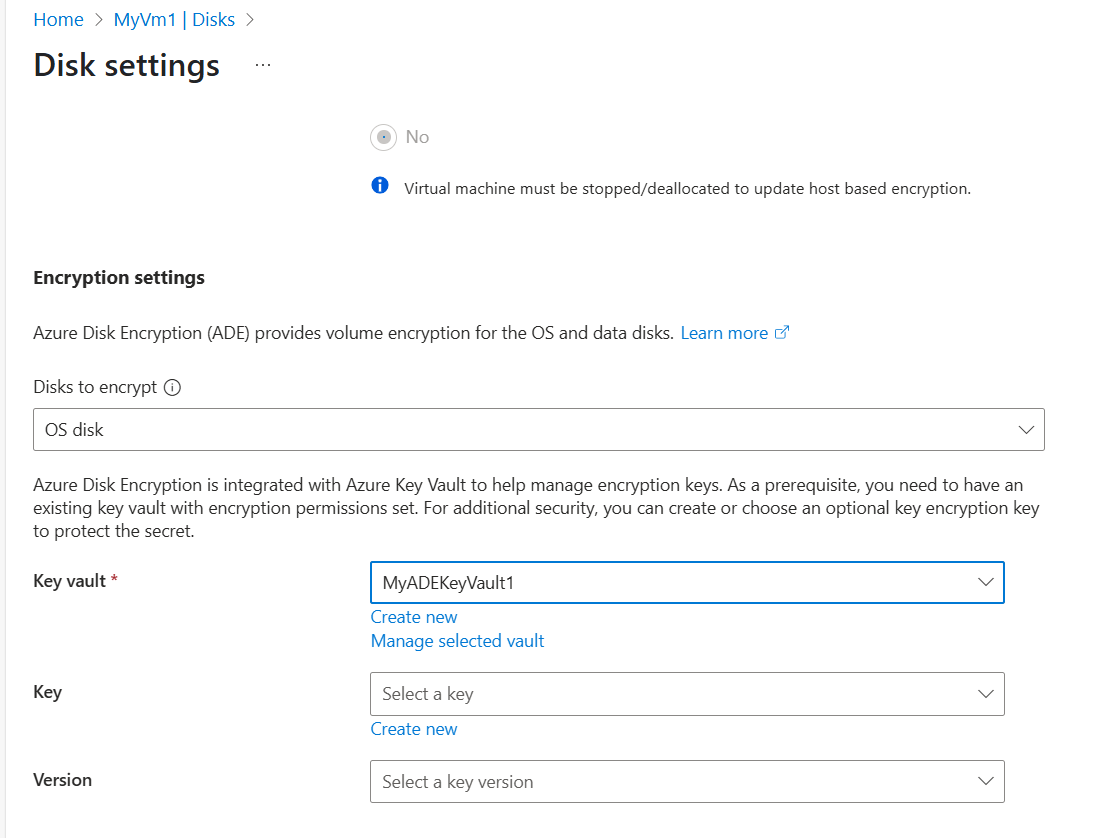Click the external link icon after Learn more
The width and height of the screenshot is (1099, 838).
click(x=782, y=333)
